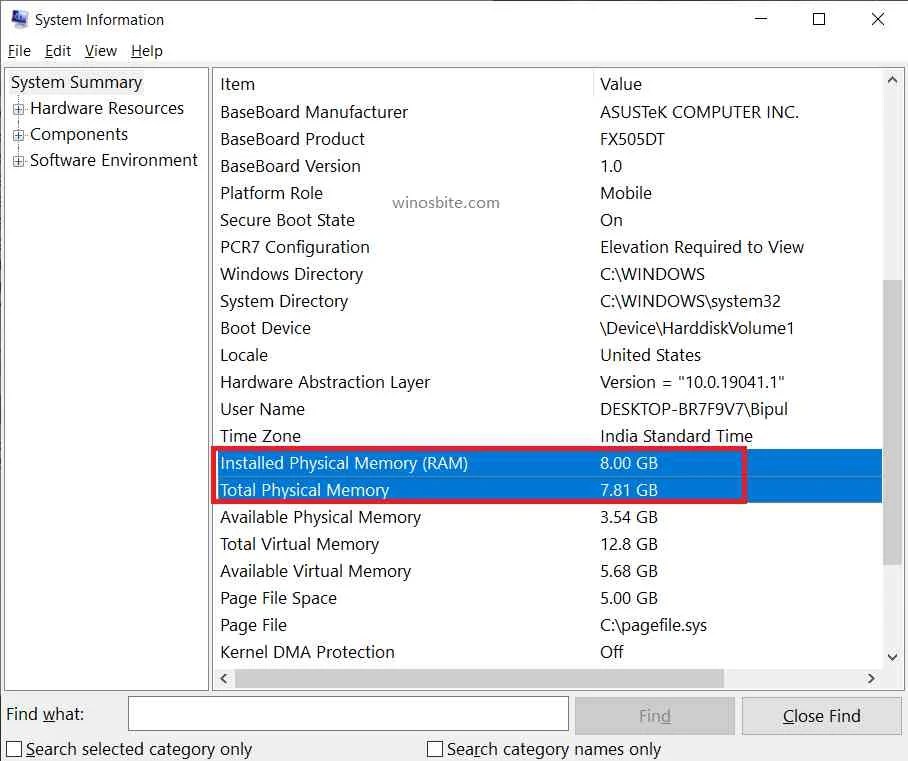Open the Edit menu

[x=57, y=51]
